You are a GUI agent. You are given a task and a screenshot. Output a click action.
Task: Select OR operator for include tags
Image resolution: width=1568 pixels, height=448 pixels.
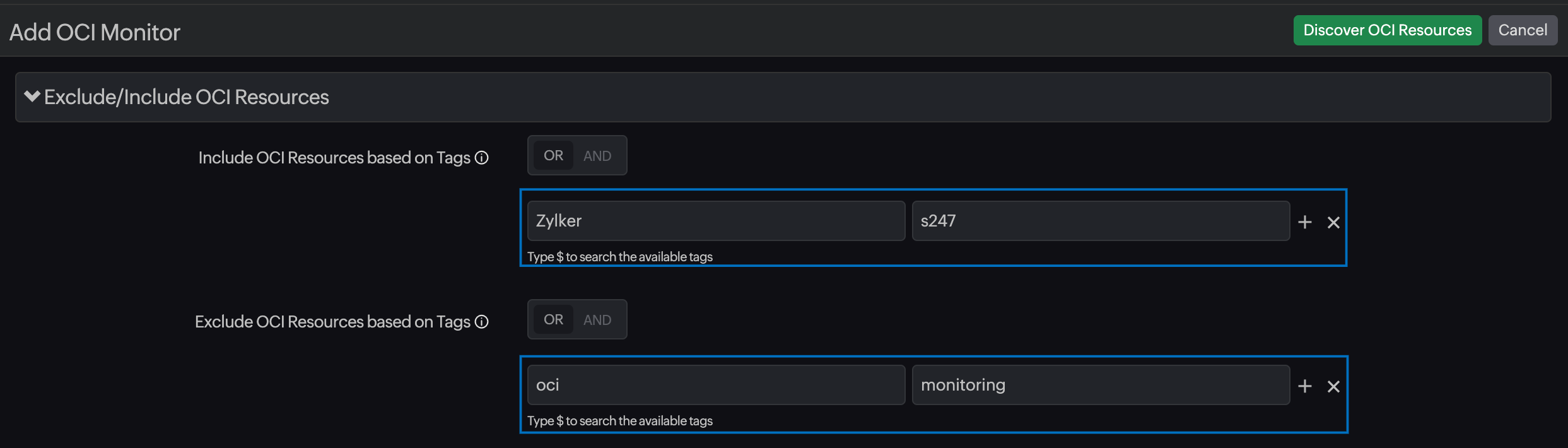(553, 155)
